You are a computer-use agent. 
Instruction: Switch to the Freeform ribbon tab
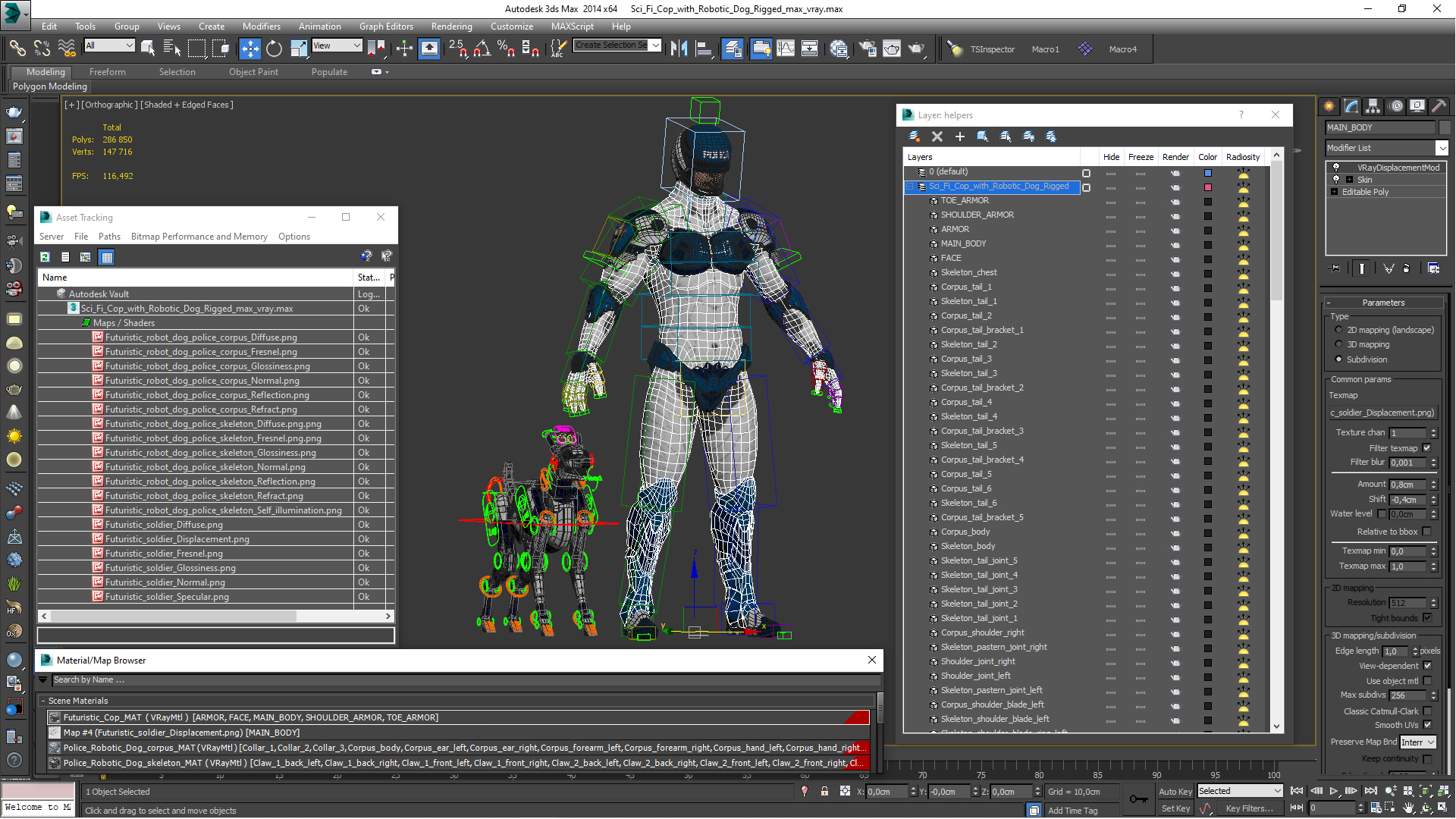[108, 72]
